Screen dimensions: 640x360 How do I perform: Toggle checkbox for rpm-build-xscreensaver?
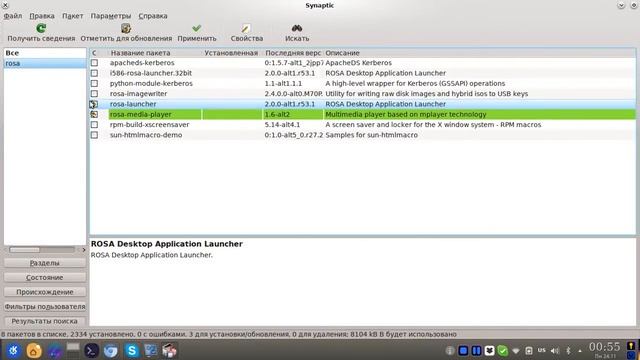point(94,124)
